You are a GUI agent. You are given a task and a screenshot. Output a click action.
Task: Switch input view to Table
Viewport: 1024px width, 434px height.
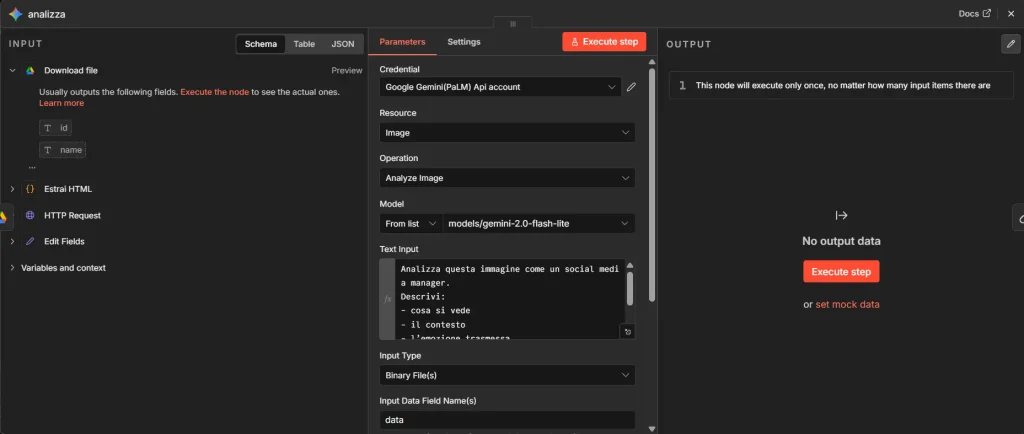(304, 44)
